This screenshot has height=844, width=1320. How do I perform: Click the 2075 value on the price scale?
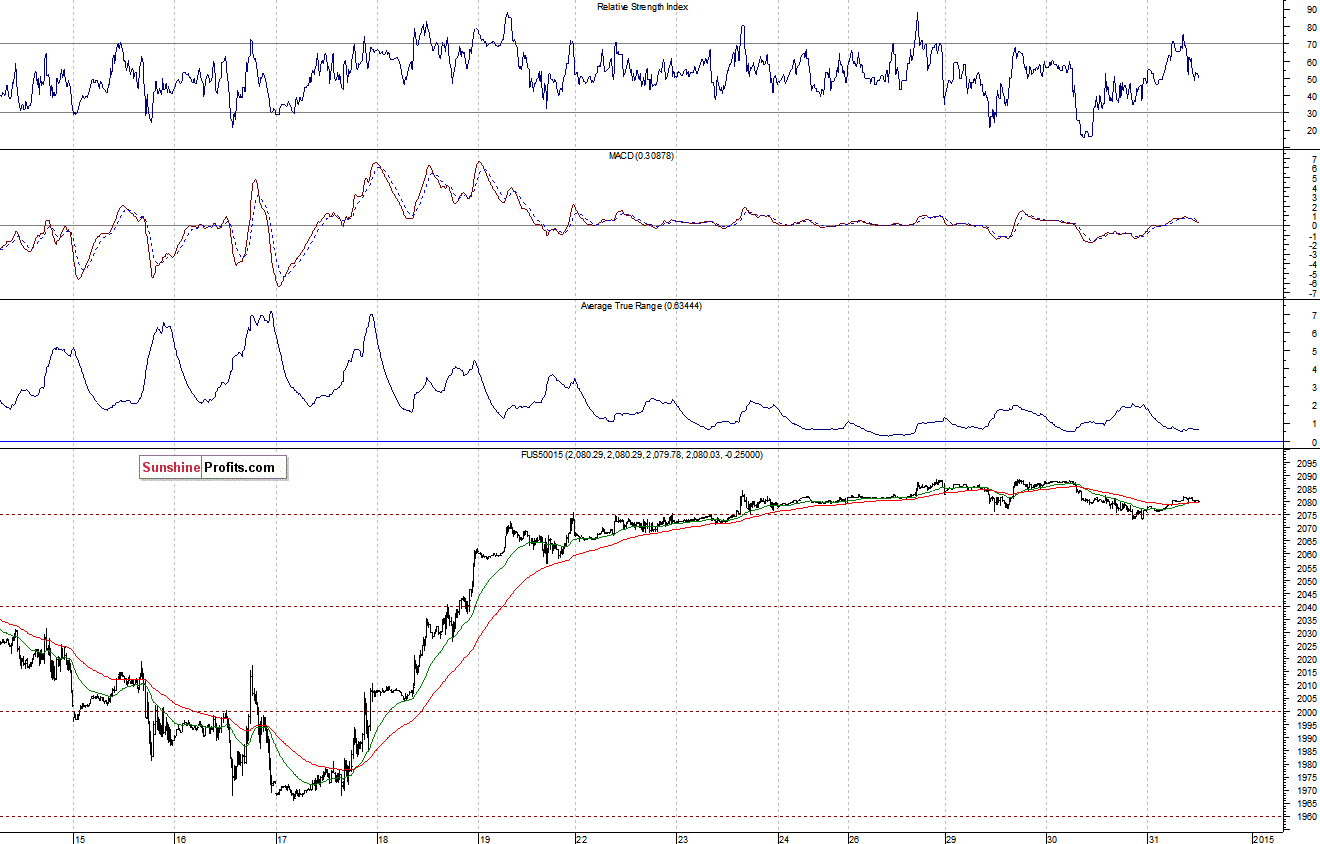pos(1305,516)
